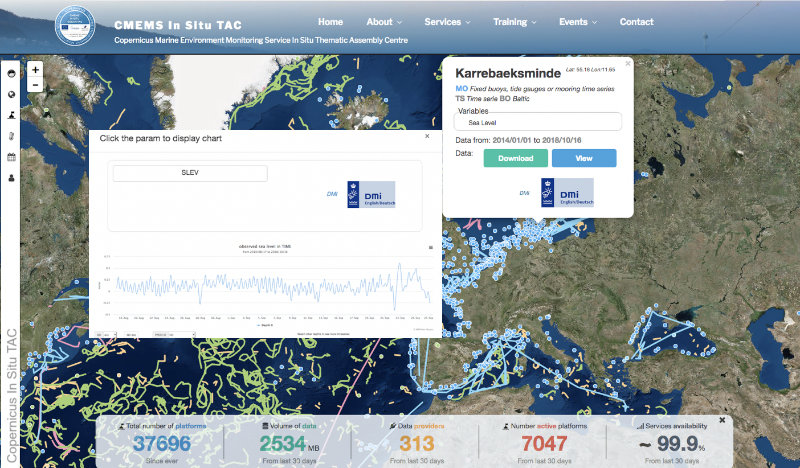
Task: View the Karrebaeksminde data
Action: coord(584,158)
